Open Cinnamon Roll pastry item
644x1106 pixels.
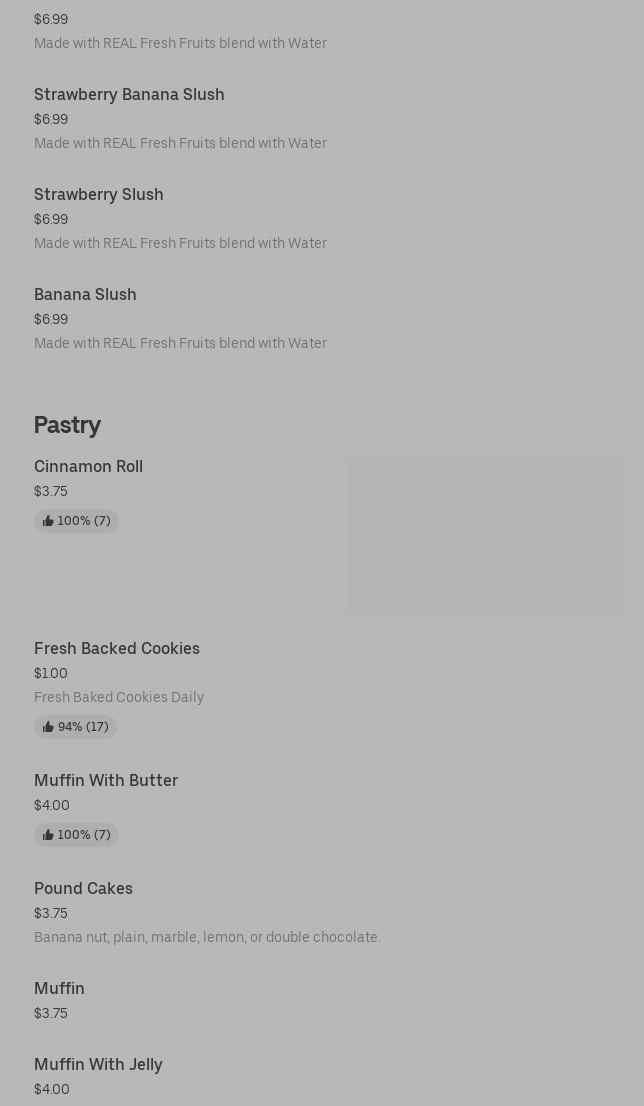click(88, 466)
